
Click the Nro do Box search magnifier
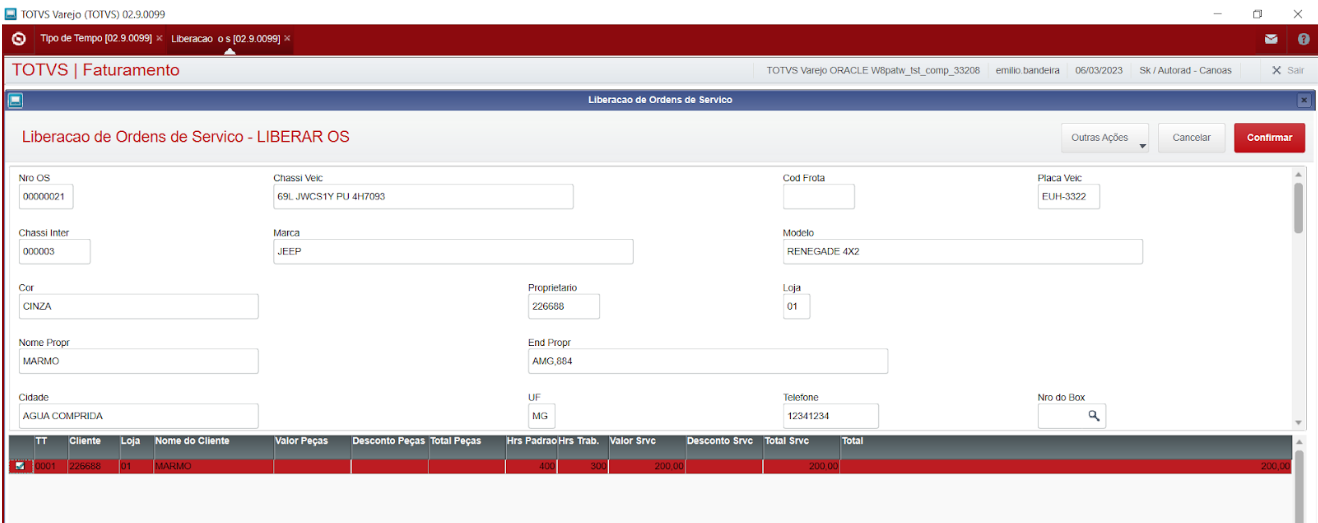coord(1093,415)
